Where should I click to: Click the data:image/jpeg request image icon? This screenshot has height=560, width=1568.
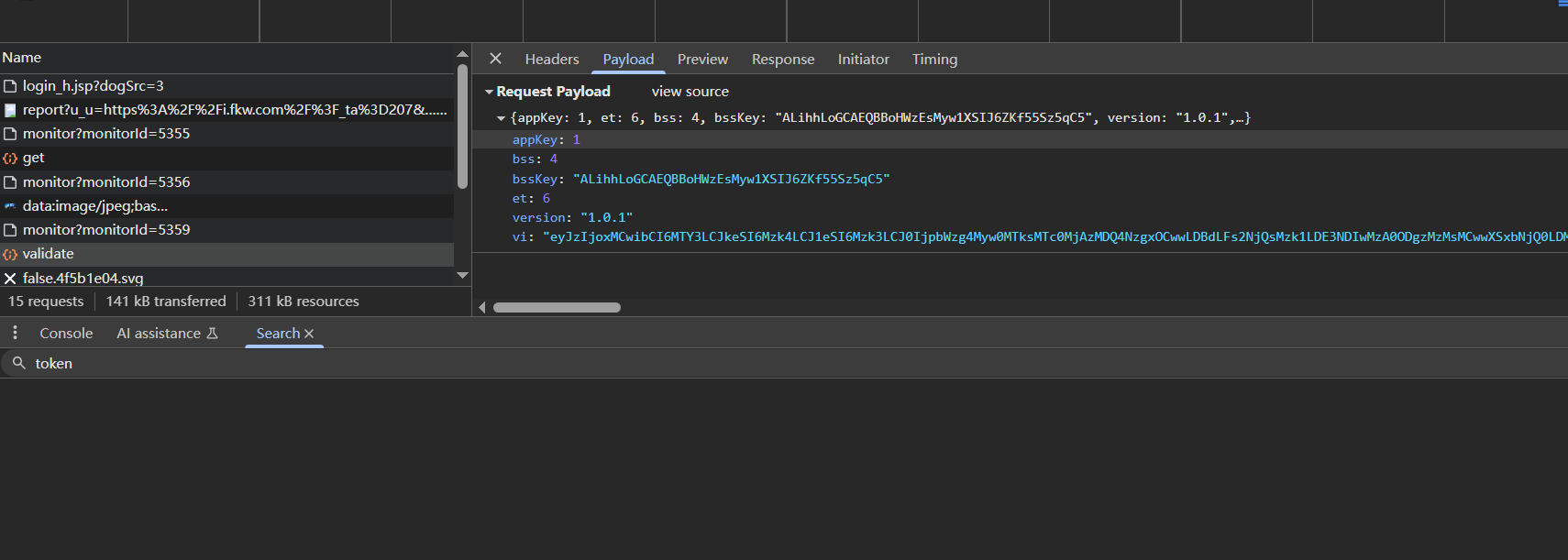pyautogui.click(x=11, y=206)
